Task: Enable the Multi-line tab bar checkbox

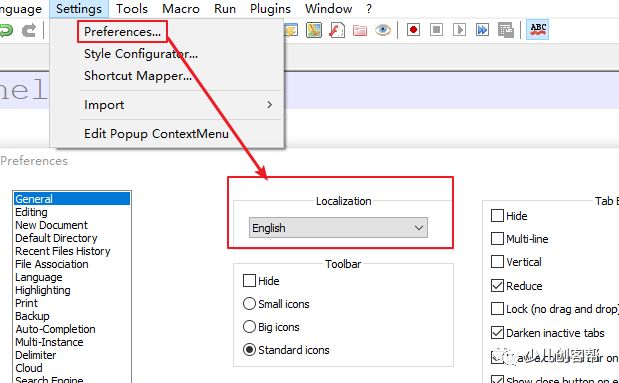Action: tap(497, 238)
